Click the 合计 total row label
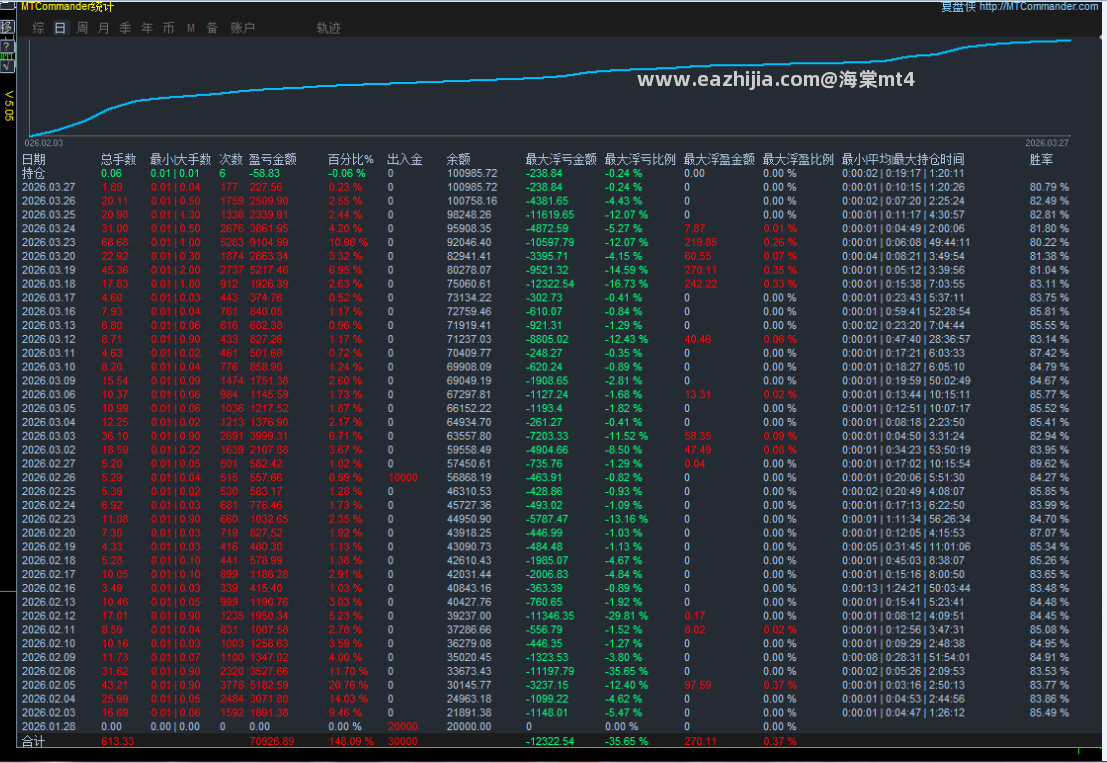 pyautogui.click(x=33, y=741)
